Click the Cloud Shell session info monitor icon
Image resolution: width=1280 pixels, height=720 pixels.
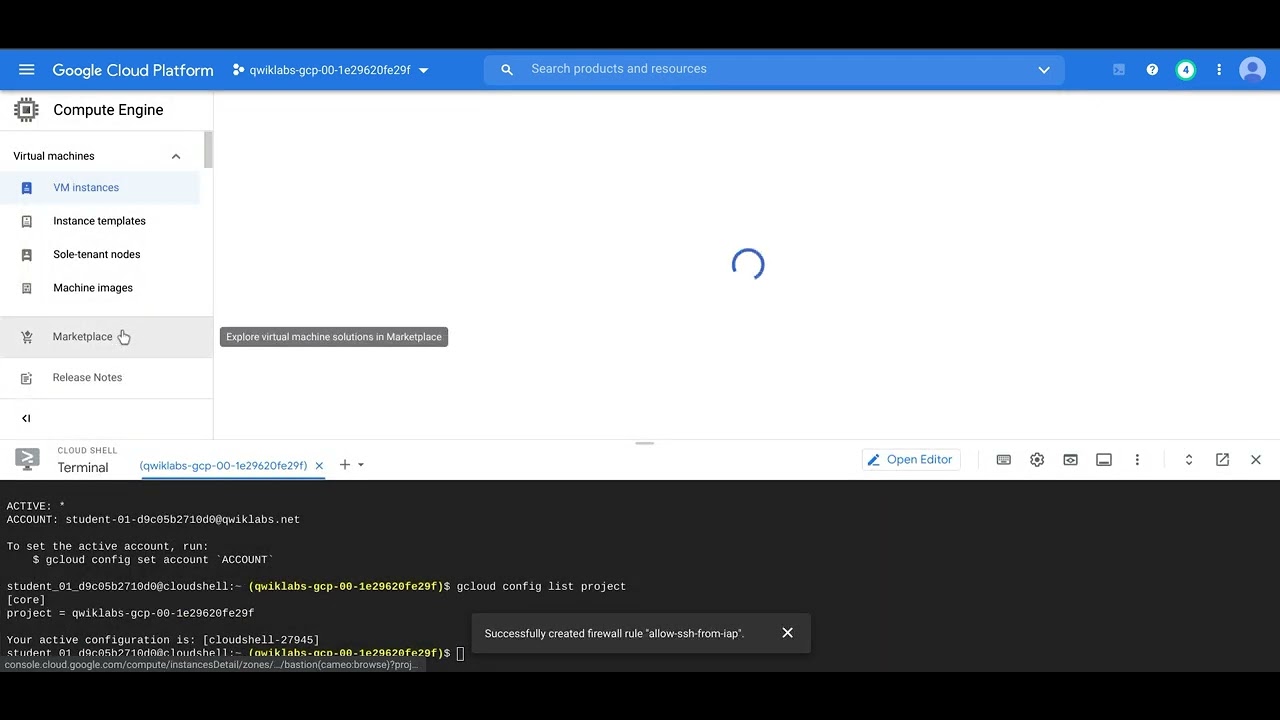1104,460
